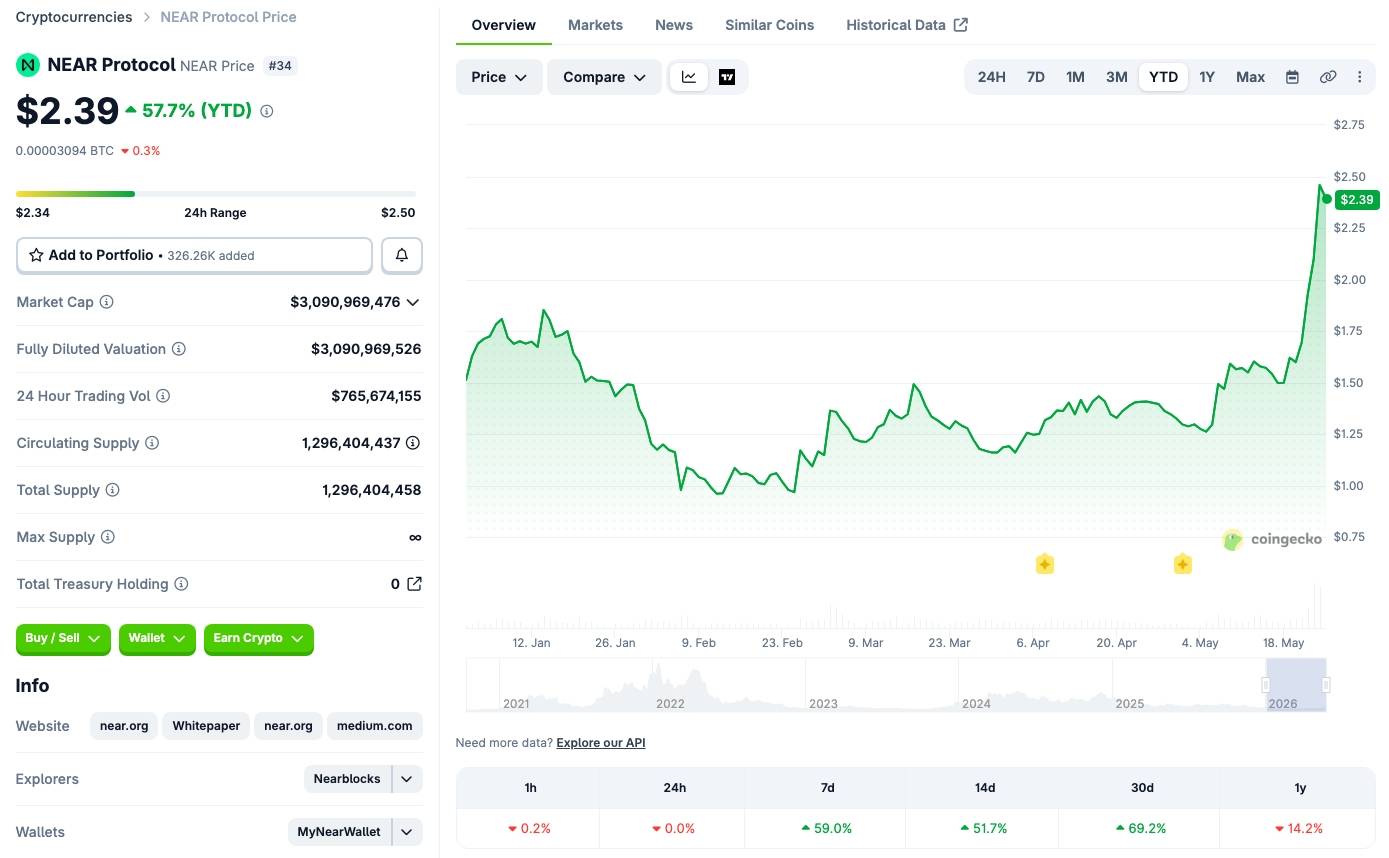
Task: Open MyNearWallet link
Action: pyautogui.click(x=339, y=832)
